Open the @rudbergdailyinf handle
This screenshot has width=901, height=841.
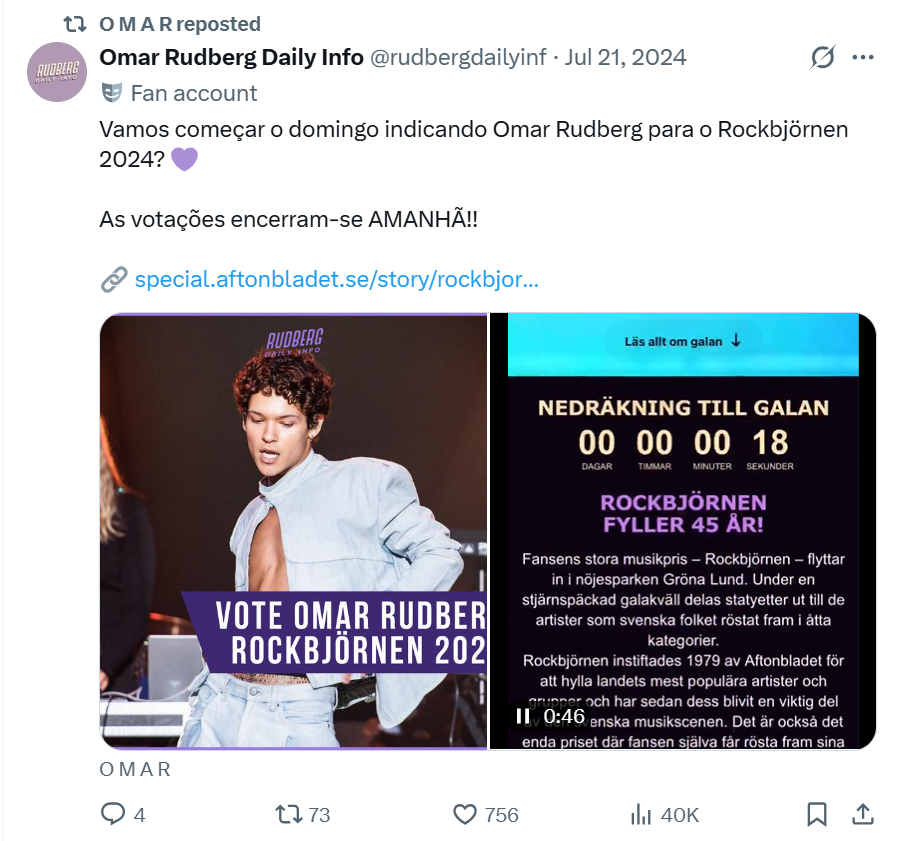[458, 57]
